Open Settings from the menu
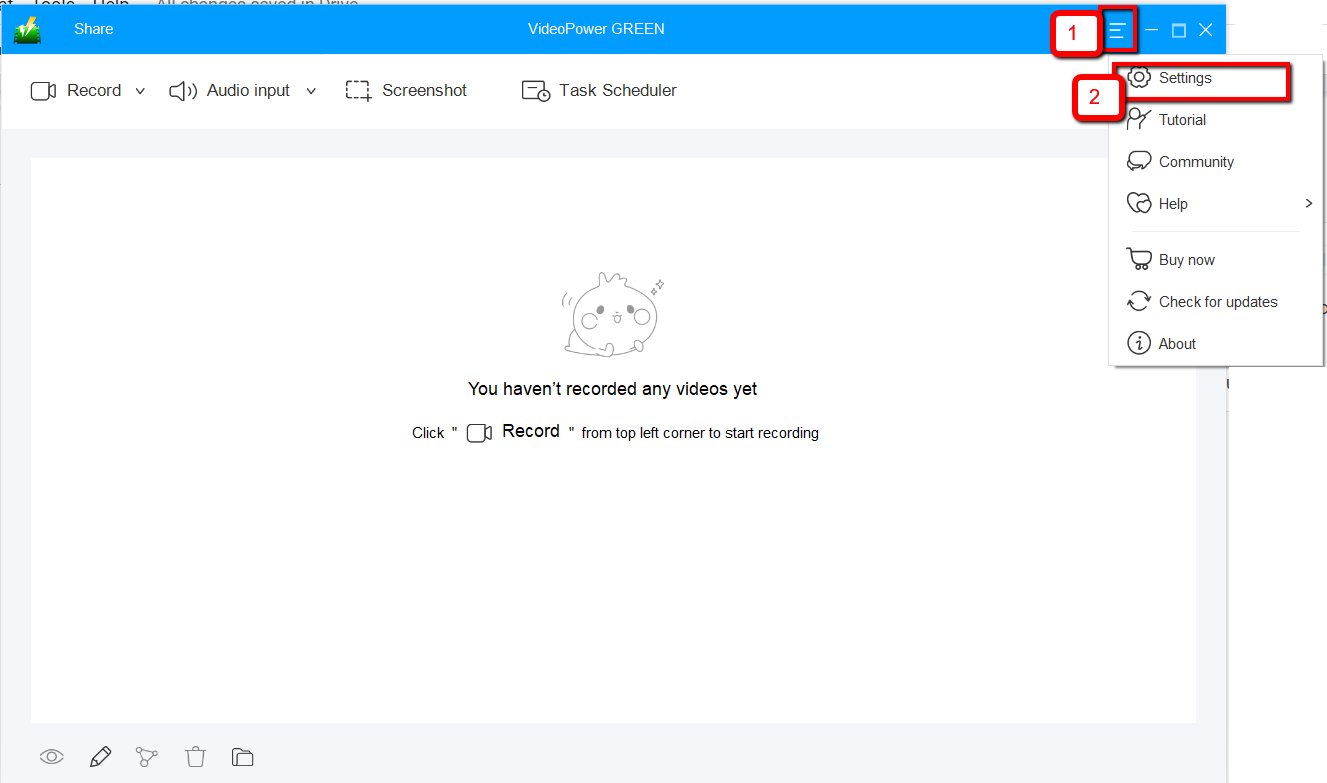The width and height of the screenshot is (1327, 783). click(x=1184, y=77)
